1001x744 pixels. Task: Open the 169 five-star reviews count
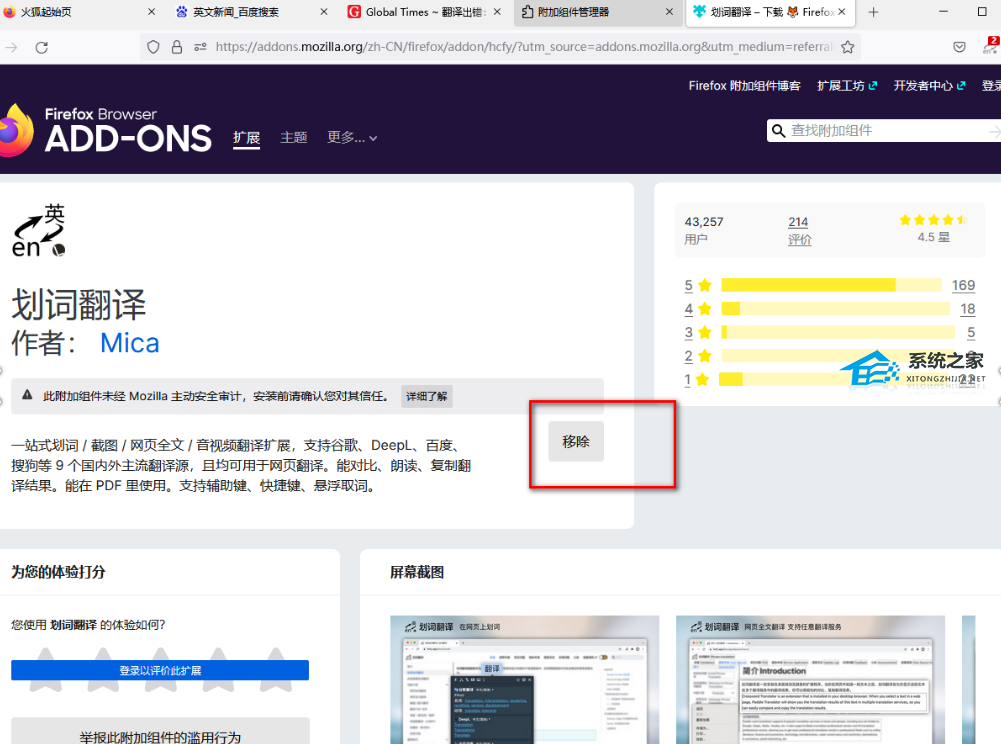pyautogui.click(x=963, y=285)
